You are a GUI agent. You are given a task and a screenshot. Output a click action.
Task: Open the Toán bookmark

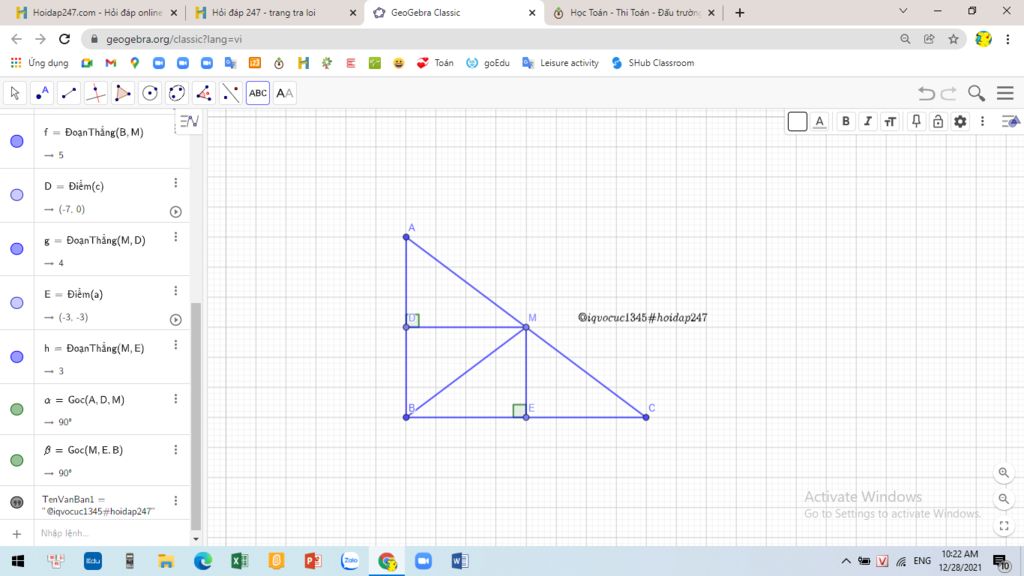tap(436, 63)
